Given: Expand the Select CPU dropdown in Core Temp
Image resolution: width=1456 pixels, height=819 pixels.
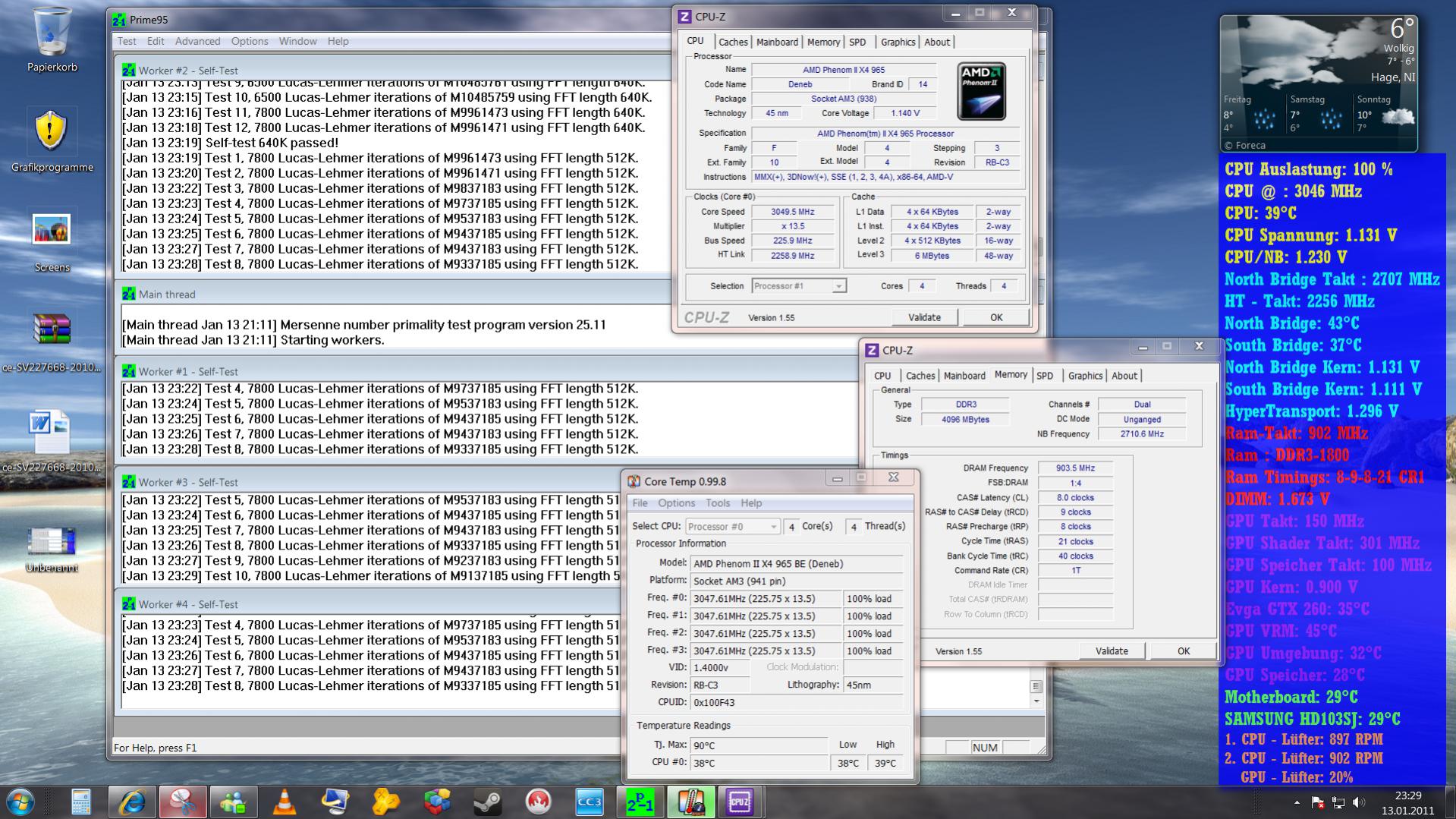Looking at the screenshot, I should [732, 526].
